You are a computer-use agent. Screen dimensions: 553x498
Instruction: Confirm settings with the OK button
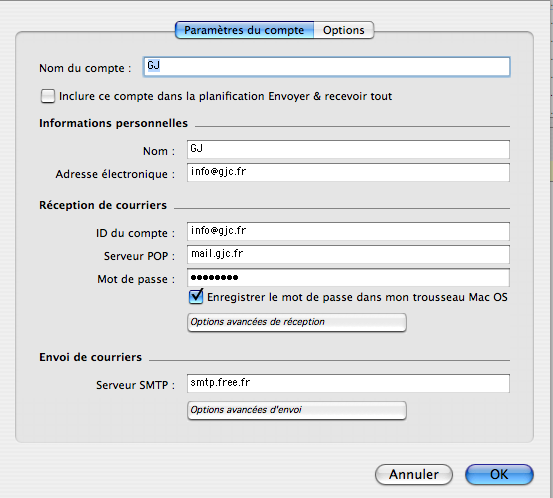pos(499,474)
